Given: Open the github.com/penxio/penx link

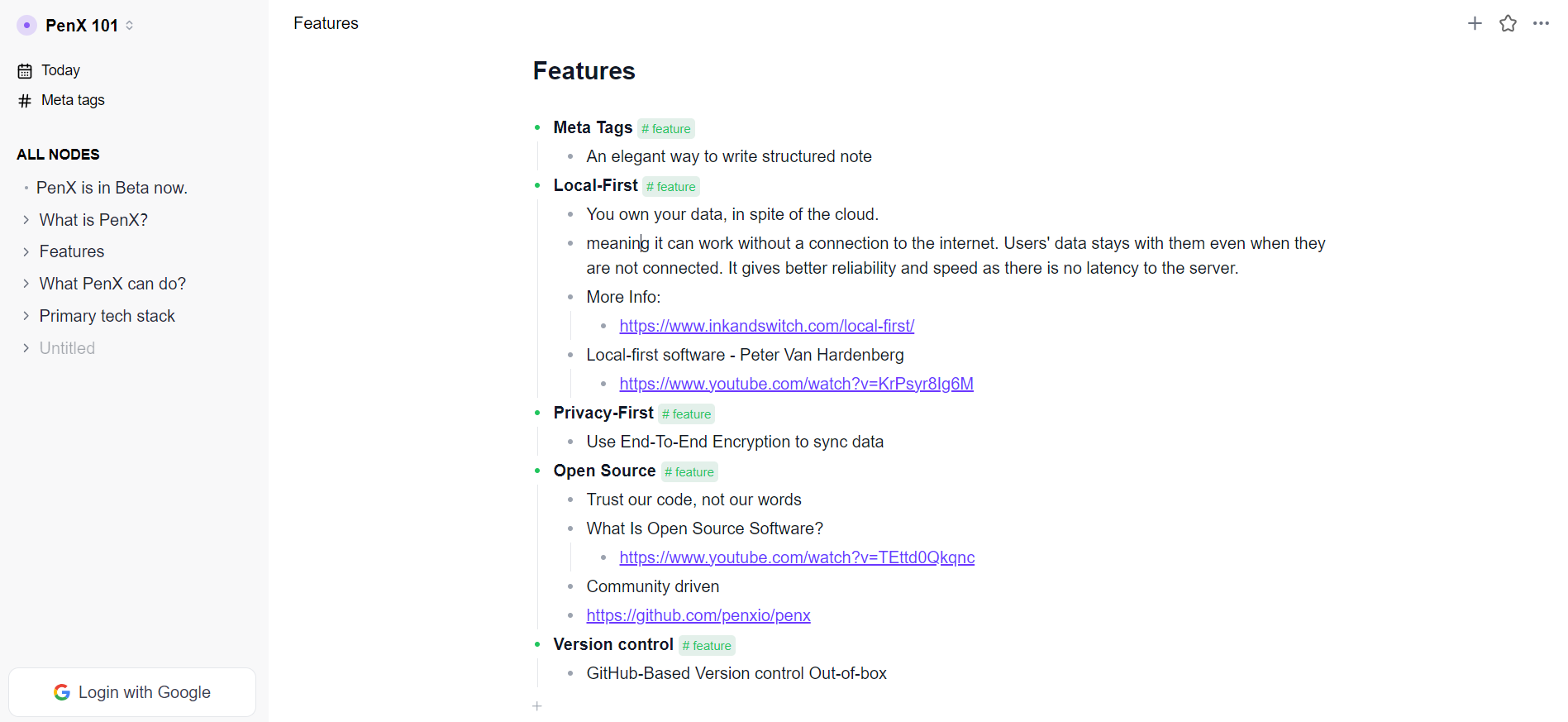Looking at the screenshot, I should [698, 615].
